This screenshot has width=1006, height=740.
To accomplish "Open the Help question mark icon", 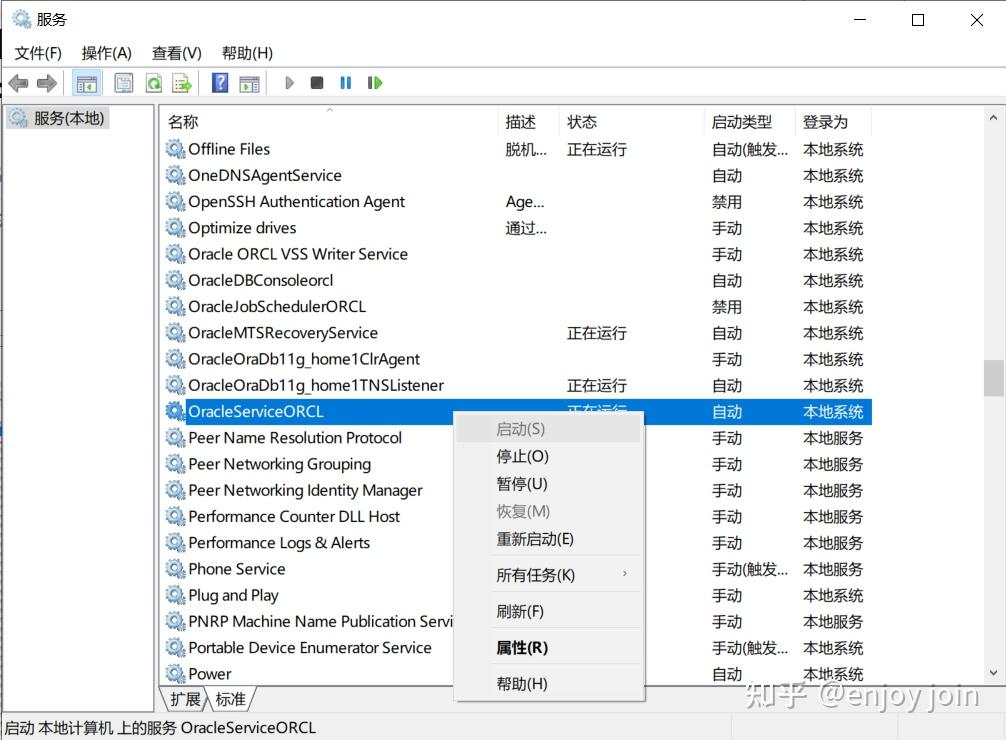I will pos(220,83).
